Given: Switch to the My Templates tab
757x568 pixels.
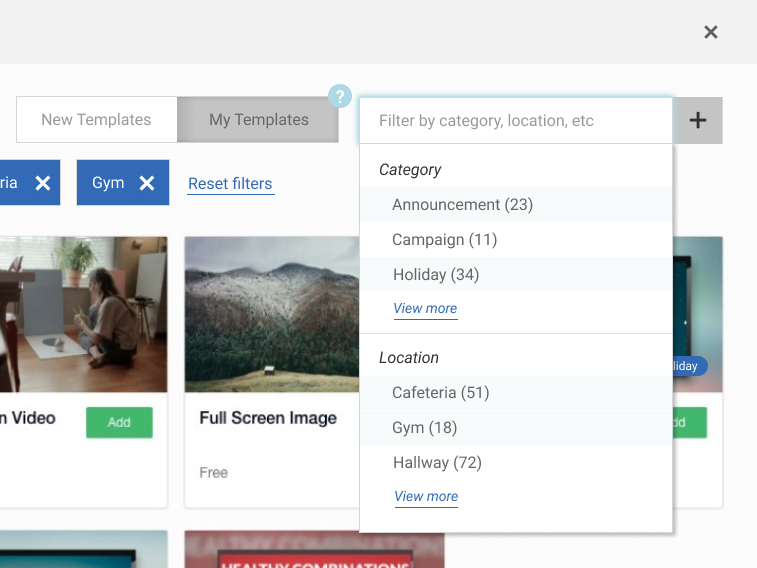Looking at the screenshot, I should coord(258,120).
